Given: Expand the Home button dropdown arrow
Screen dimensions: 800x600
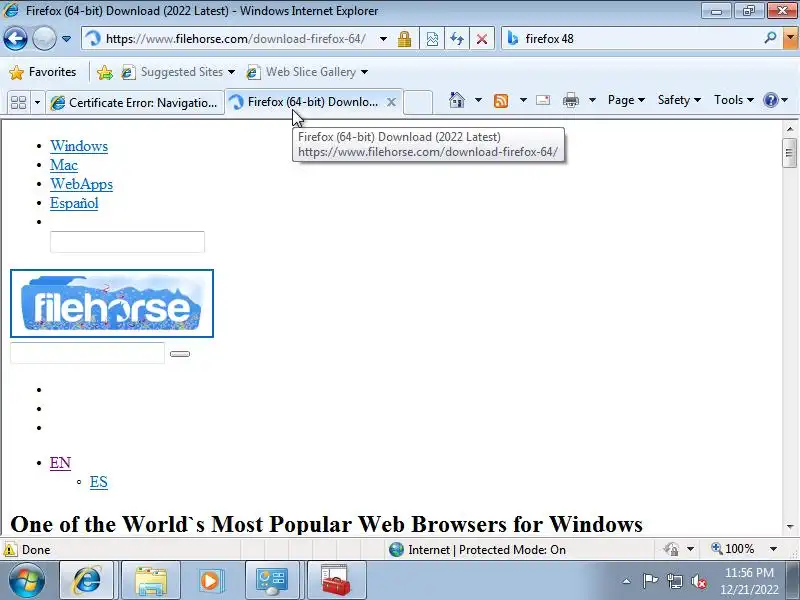Looking at the screenshot, I should click(478, 100).
